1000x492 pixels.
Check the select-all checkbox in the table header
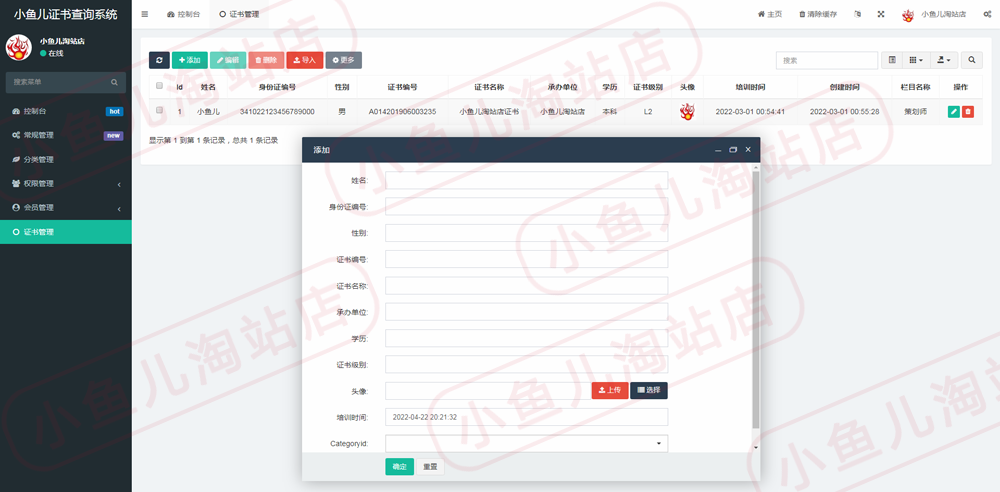(159, 86)
